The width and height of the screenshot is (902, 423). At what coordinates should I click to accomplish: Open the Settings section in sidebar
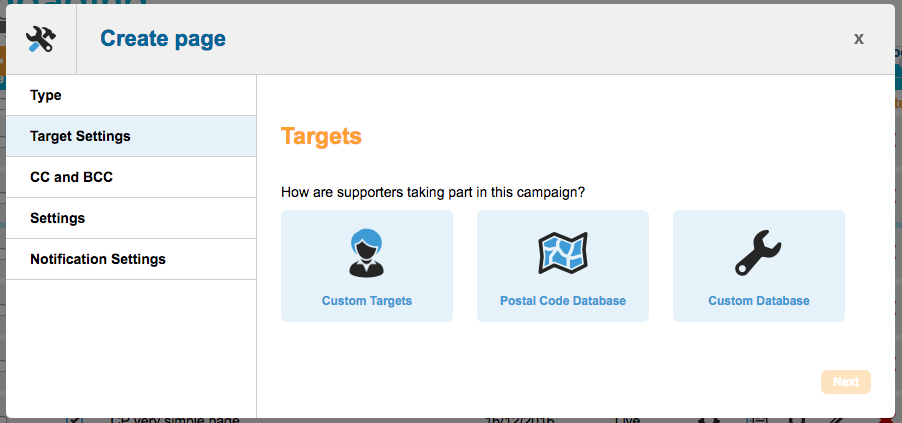pyautogui.click(x=58, y=218)
